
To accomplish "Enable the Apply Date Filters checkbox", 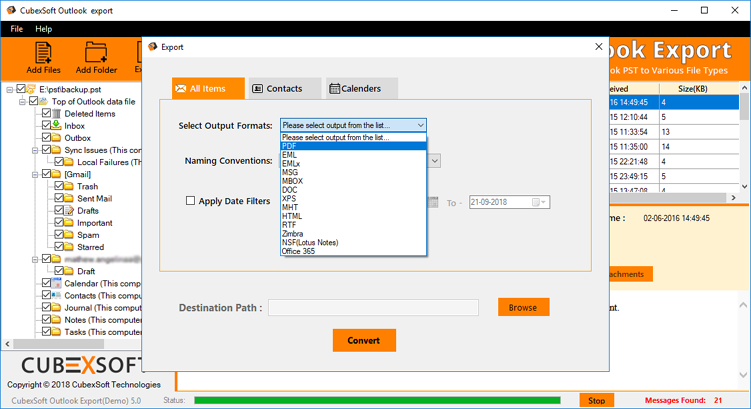I will coord(191,201).
